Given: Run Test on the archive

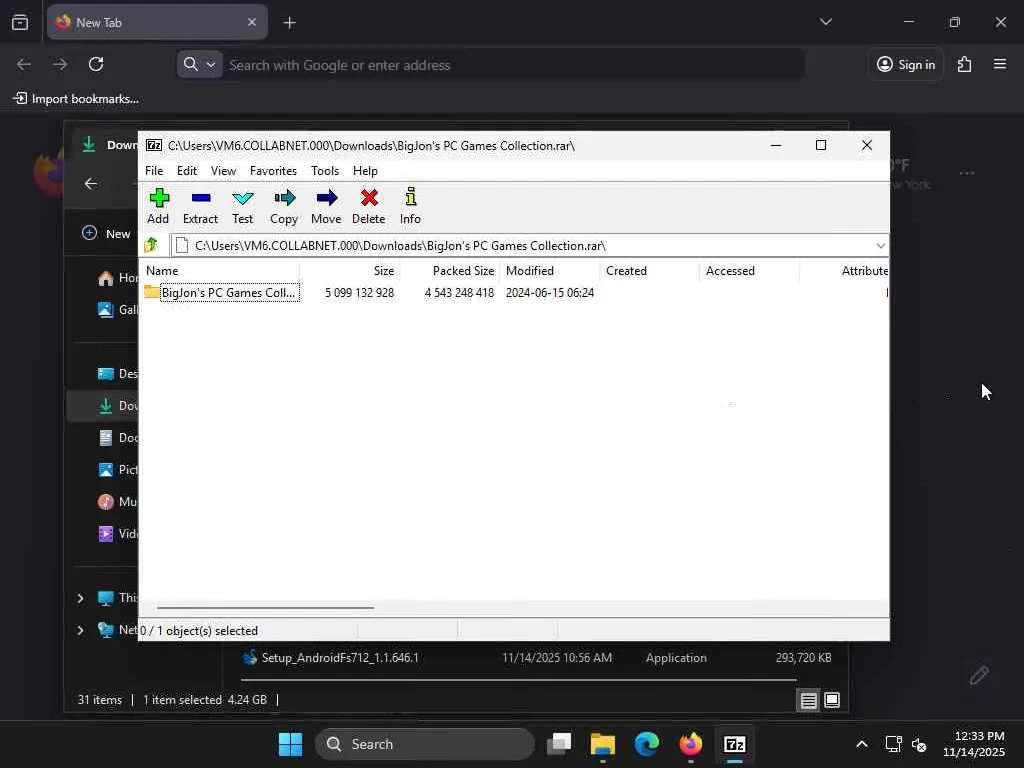Looking at the screenshot, I should pyautogui.click(x=242, y=206).
